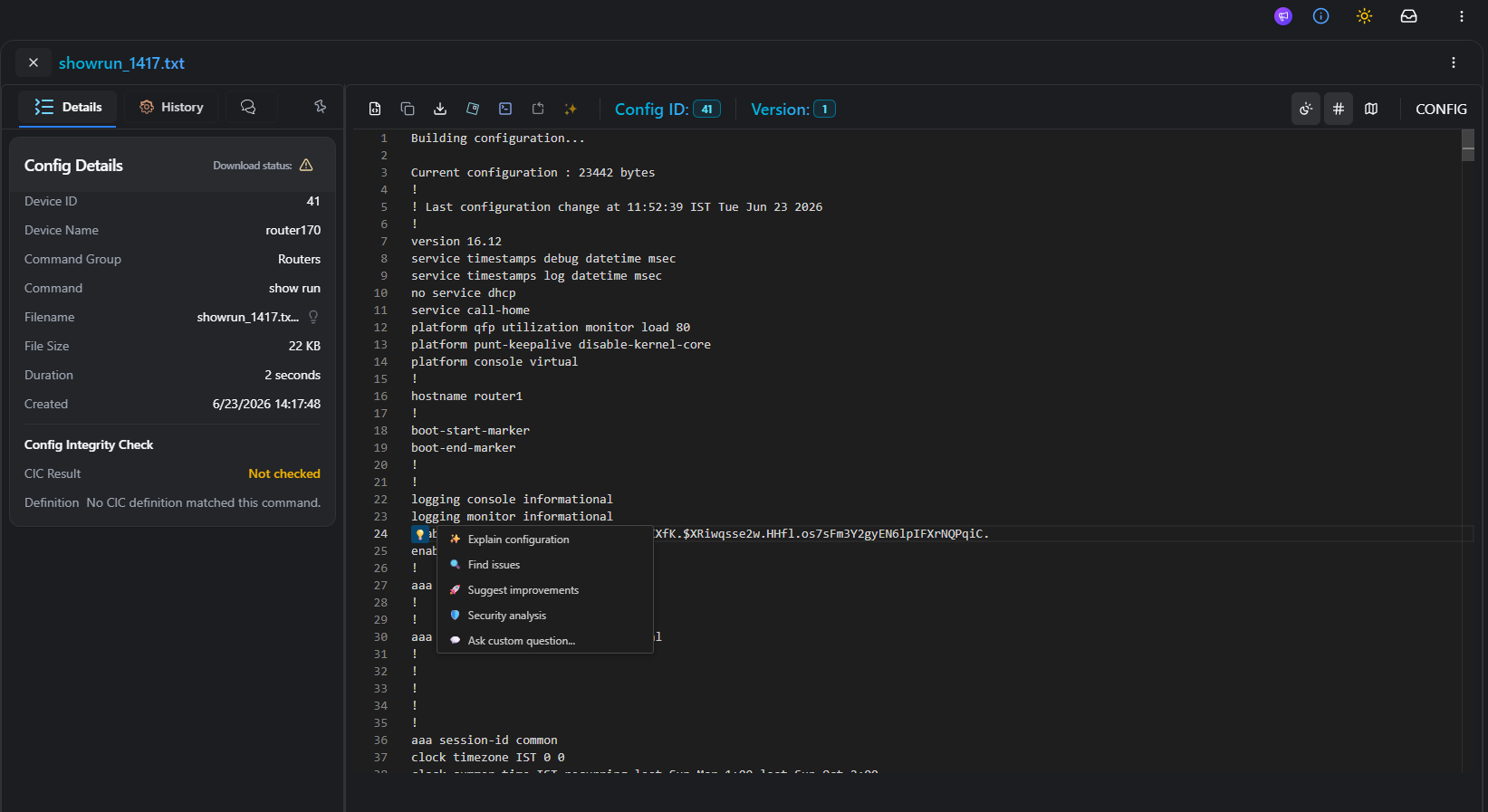
Task: Click the AI sparkles icon in toolbar
Action: 571,109
